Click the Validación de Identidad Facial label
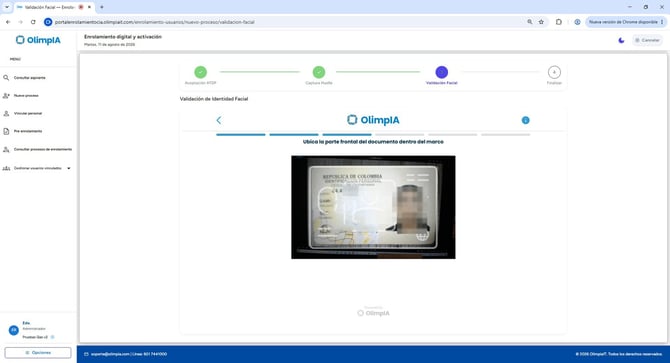The height and width of the screenshot is (363, 670). (x=214, y=99)
